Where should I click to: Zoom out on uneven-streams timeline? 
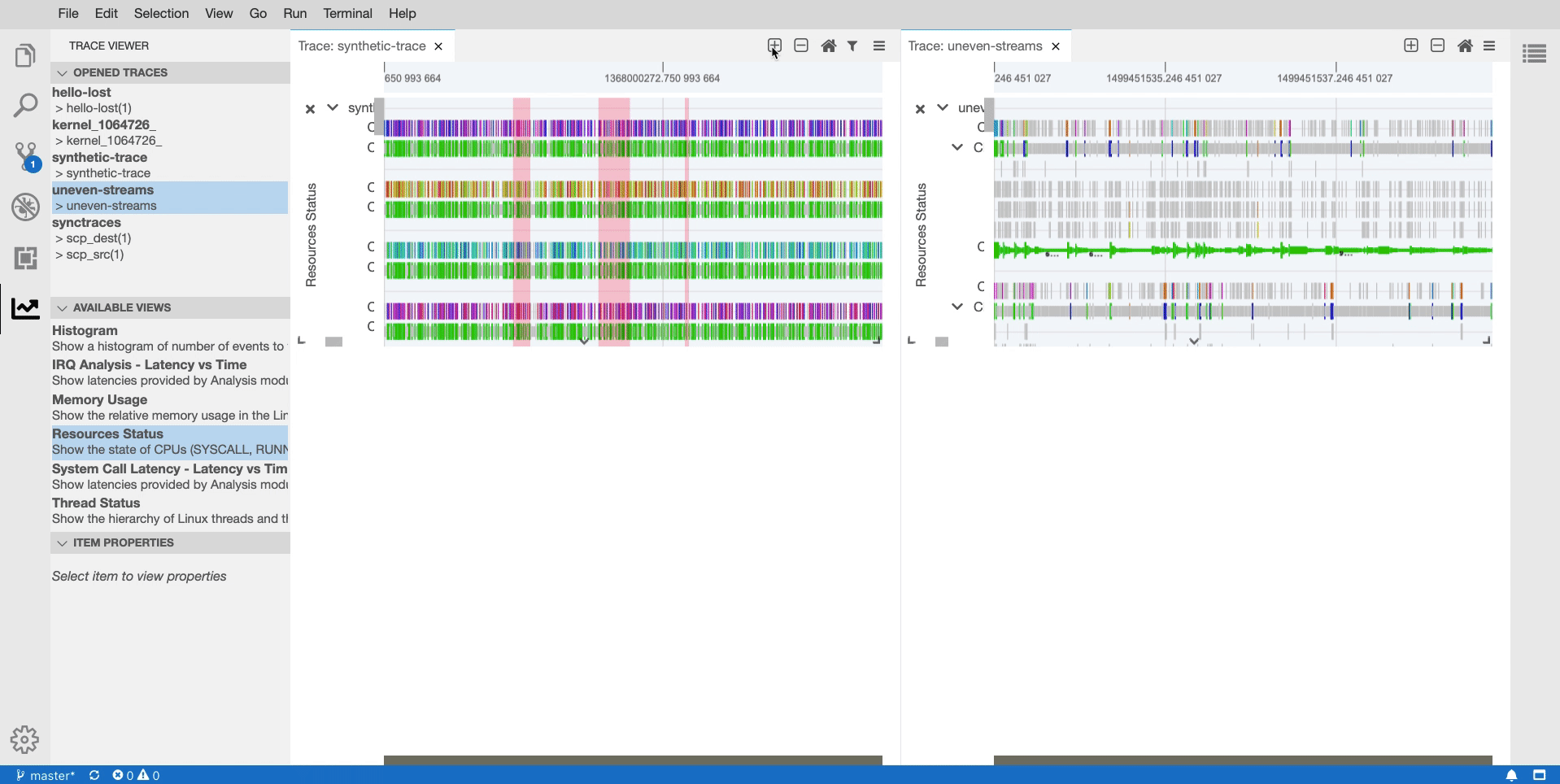point(1438,46)
